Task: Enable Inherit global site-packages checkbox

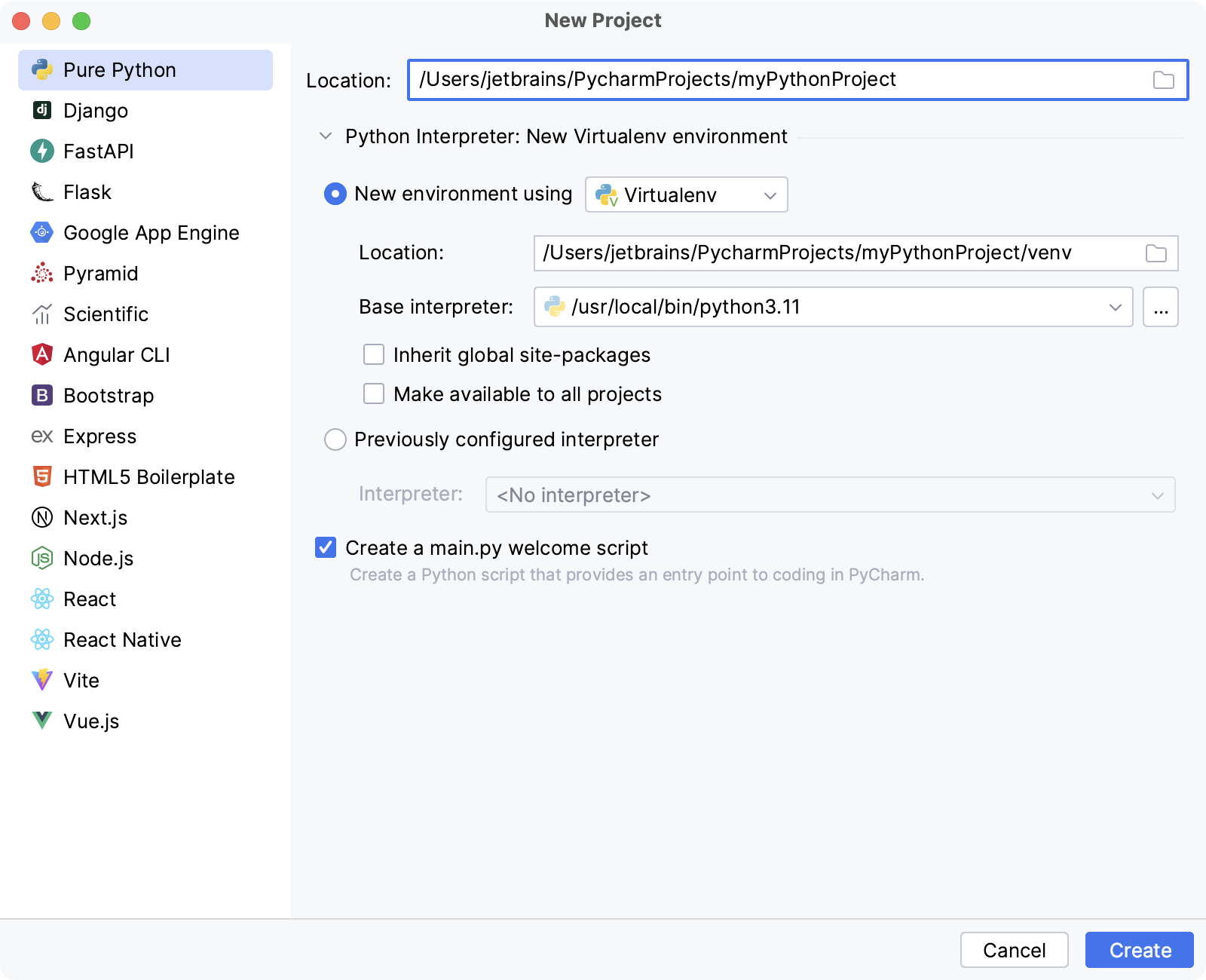Action: 374,355
